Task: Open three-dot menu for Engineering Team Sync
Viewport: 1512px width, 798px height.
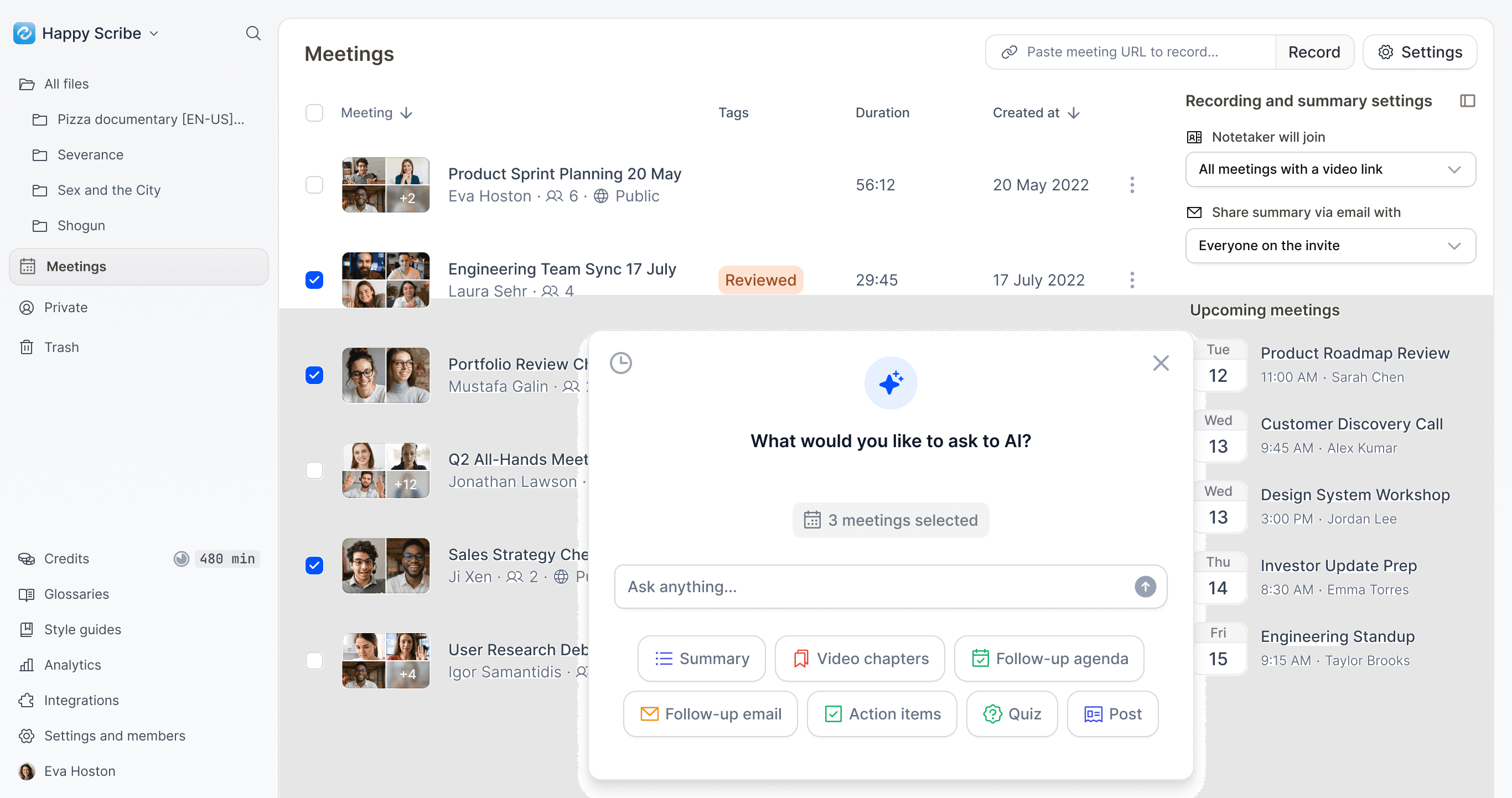Action: click(x=1132, y=280)
